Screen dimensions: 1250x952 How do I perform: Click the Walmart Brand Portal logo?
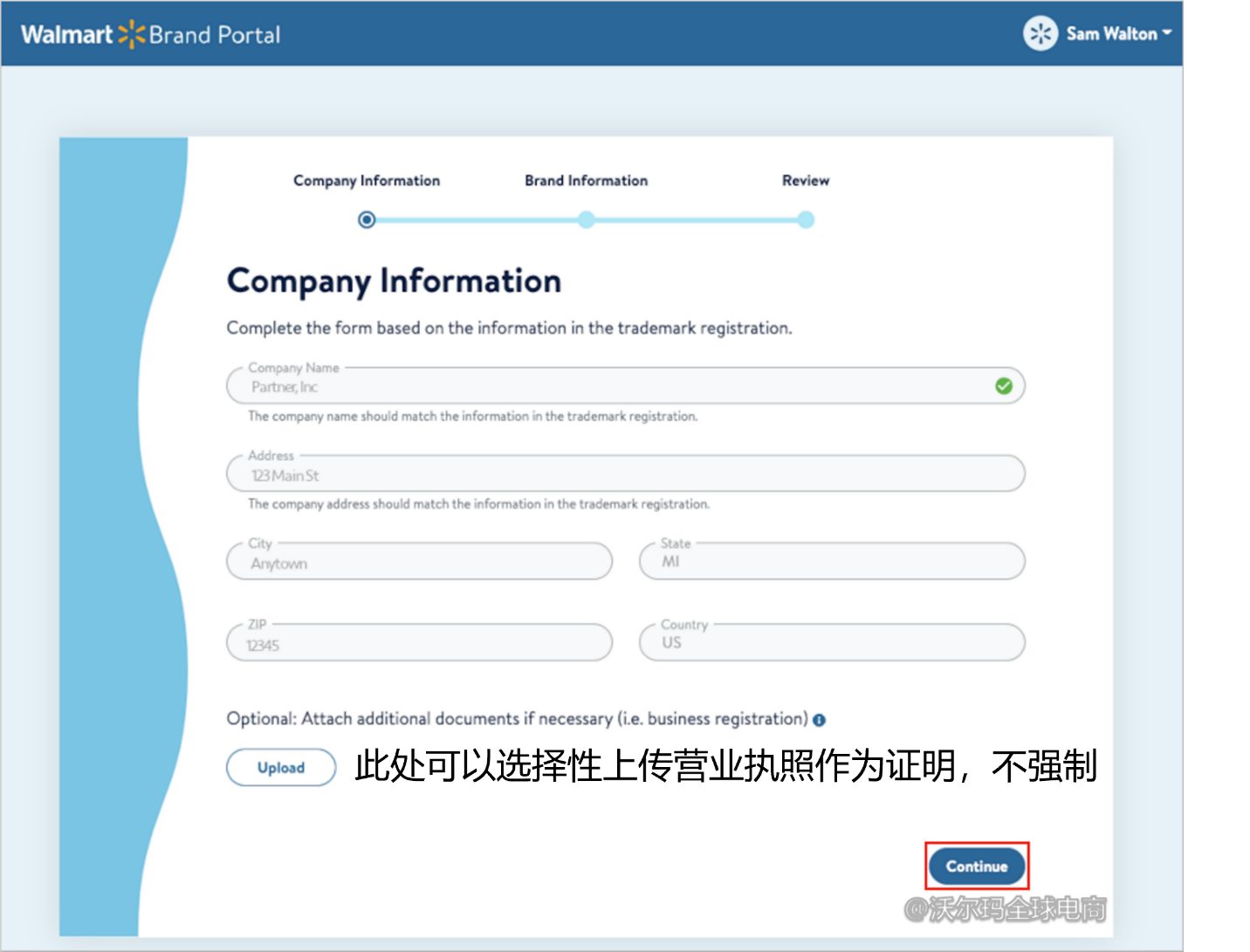[151, 35]
